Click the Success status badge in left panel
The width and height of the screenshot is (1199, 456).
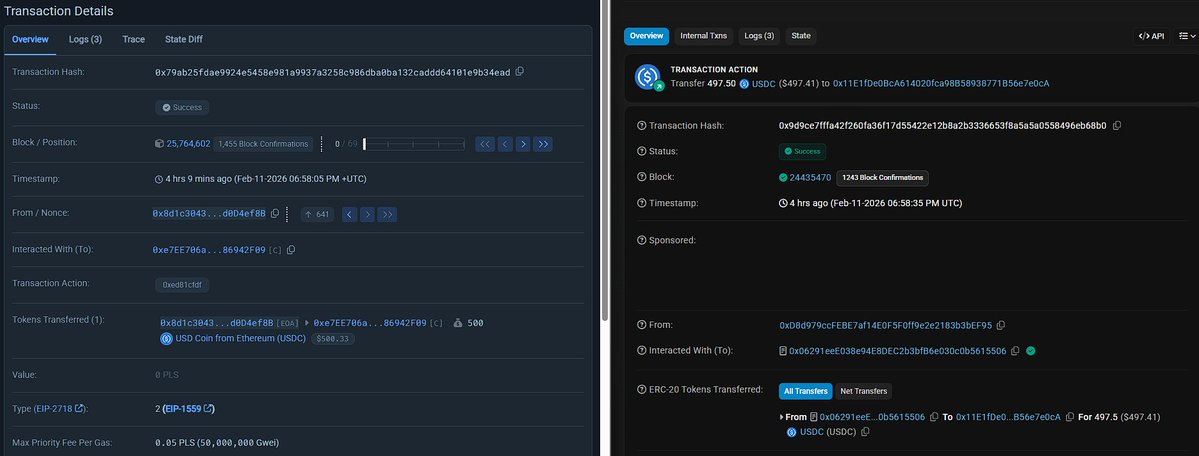(x=182, y=108)
